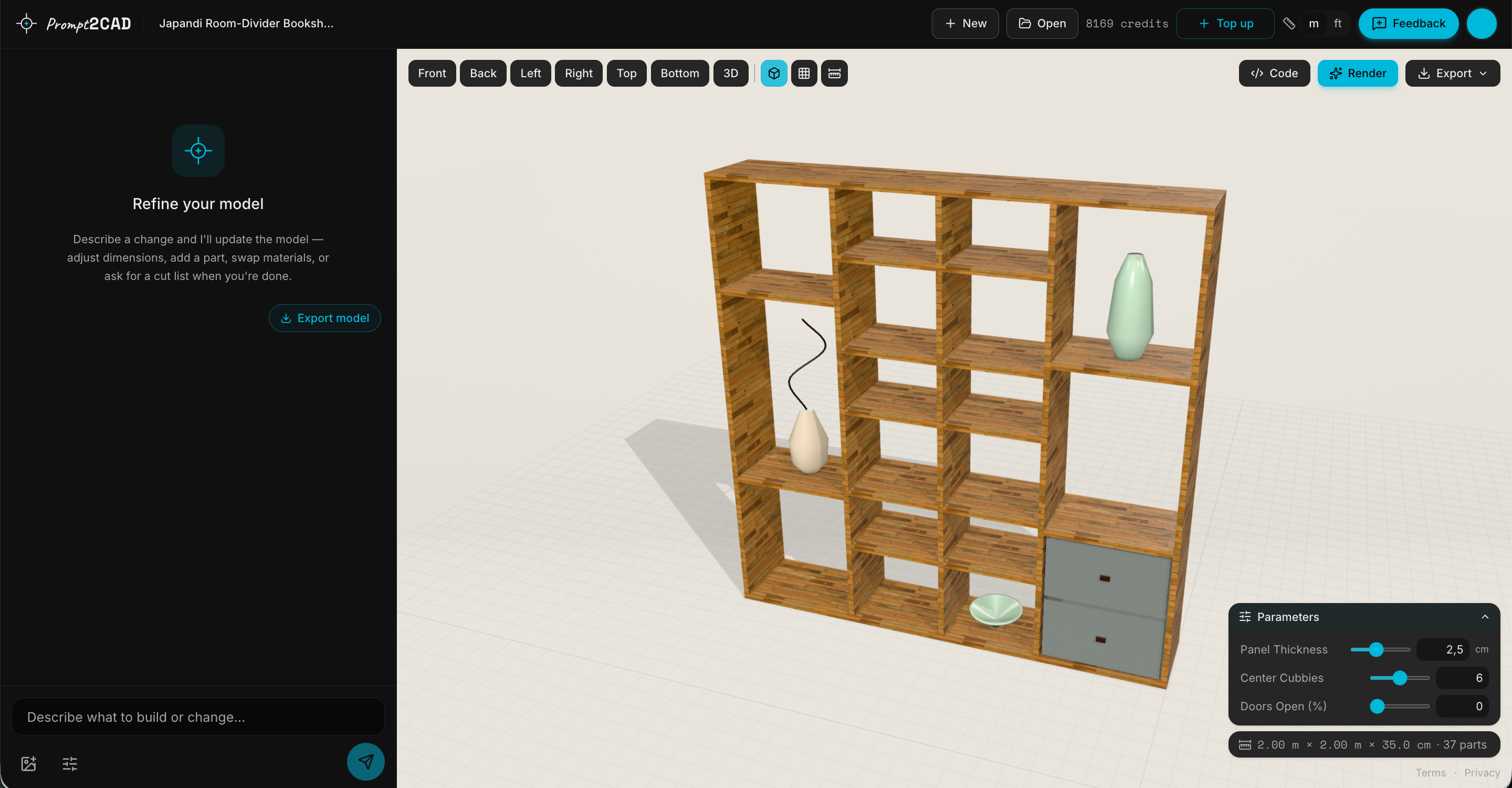Open the Code view
Image resolution: width=1512 pixels, height=788 pixels.
pos(1274,74)
